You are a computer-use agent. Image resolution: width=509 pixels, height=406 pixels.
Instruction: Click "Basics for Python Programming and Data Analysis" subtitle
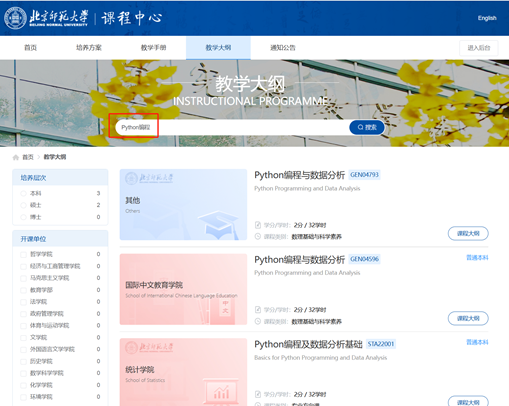(x=321, y=358)
